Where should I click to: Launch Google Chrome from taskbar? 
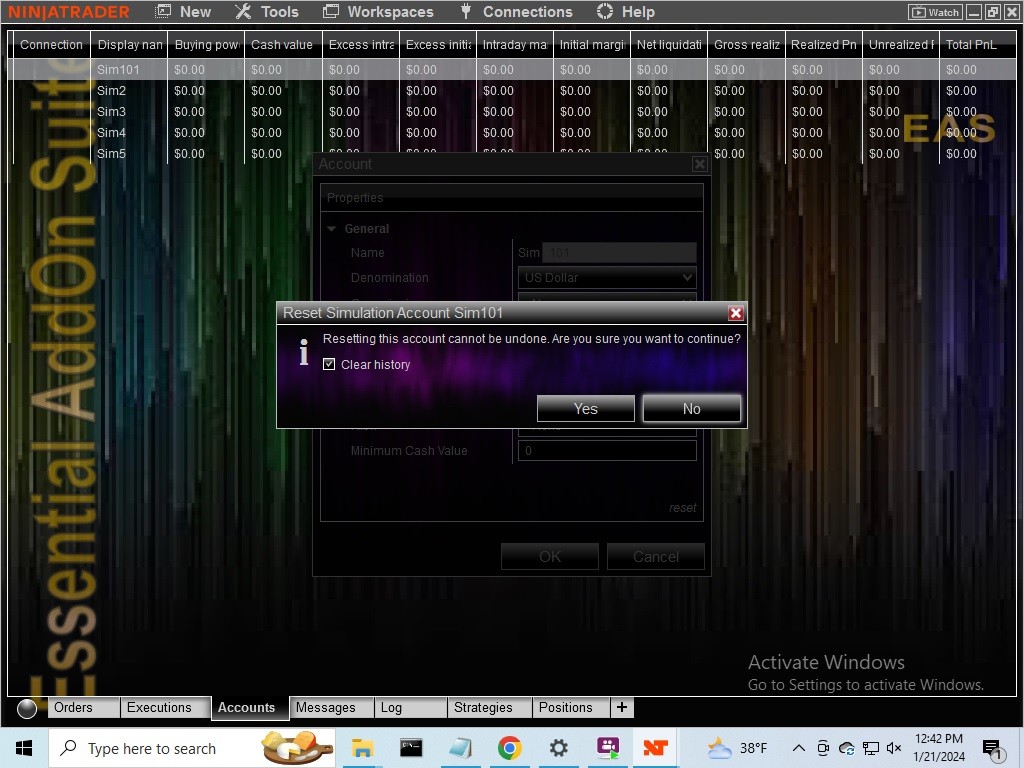click(x=509, y=748)
